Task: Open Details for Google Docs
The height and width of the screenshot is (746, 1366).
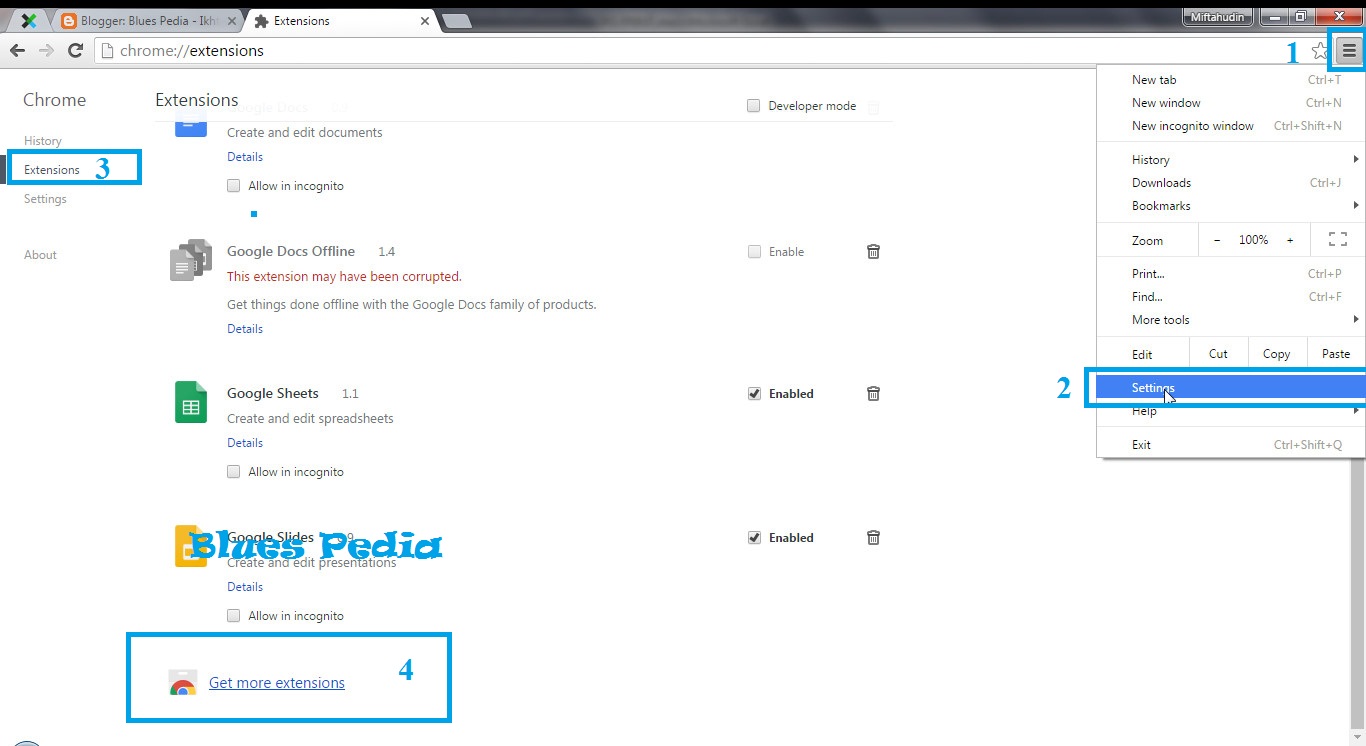Action: (245, 157)
